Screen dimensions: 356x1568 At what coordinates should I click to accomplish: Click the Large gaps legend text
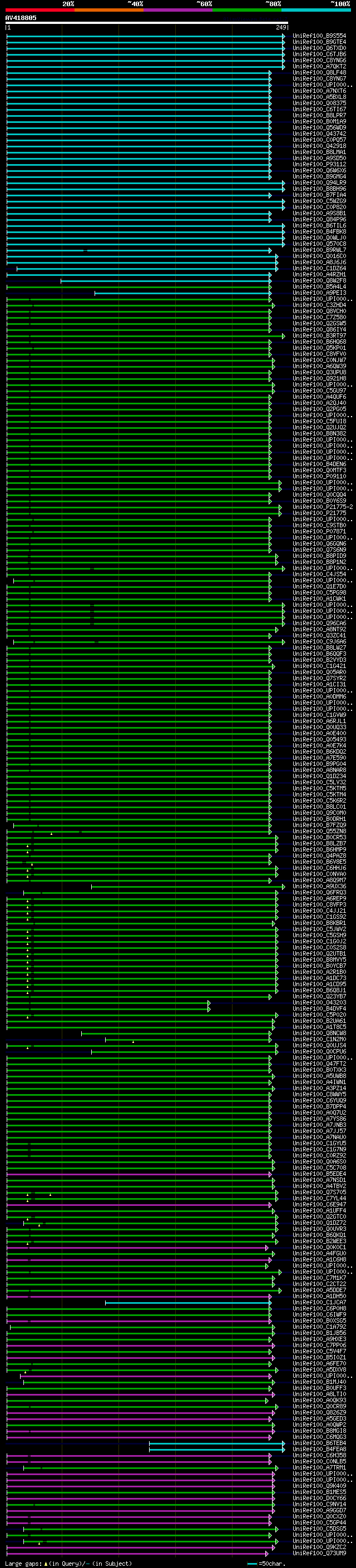coord(68,1563)
